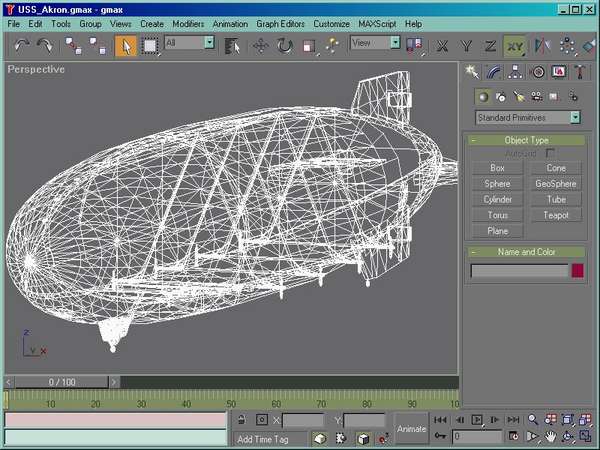The image size is (600, 450).
Task: Click the Undo arrow in the toolbar
Action: [x=22, y=45]
